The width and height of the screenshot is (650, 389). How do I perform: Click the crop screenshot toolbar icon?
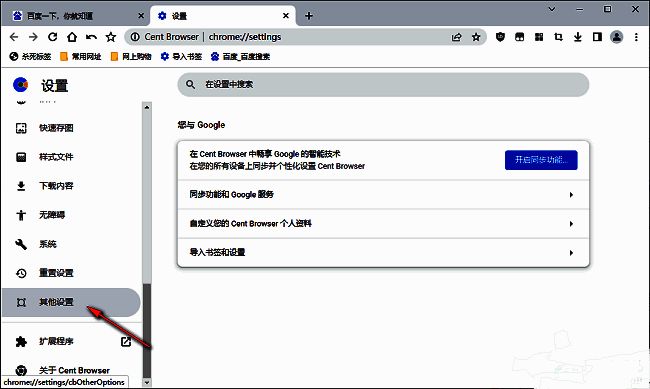(558, 37)
